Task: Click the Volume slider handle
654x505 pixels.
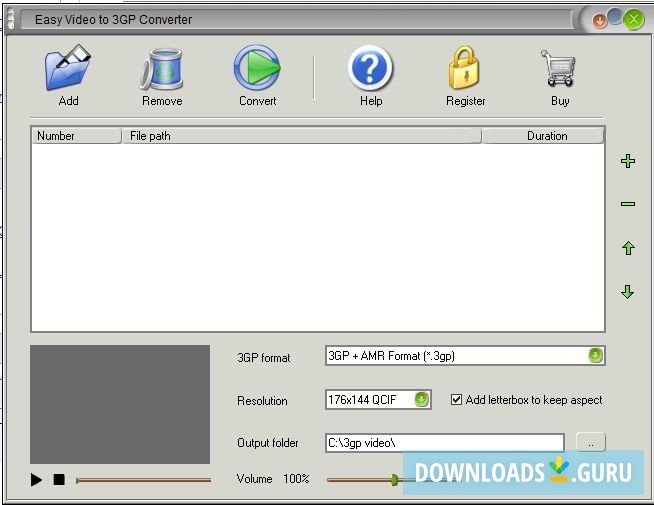Action: pos(395,480)
